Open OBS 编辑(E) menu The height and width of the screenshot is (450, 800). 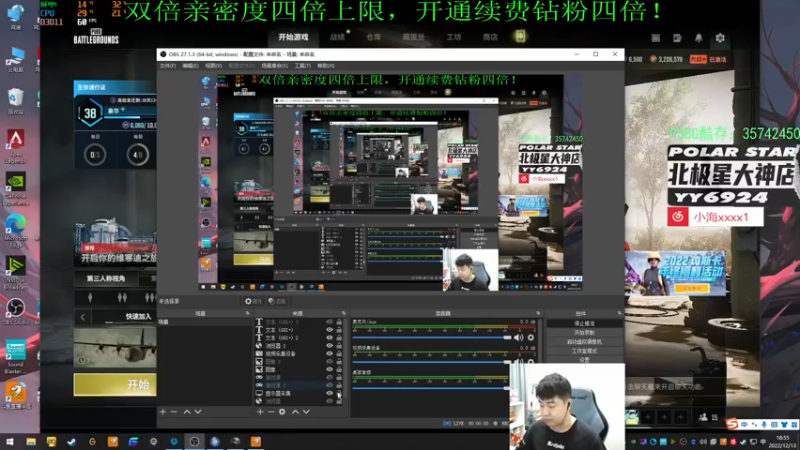[x=190, y=66]
